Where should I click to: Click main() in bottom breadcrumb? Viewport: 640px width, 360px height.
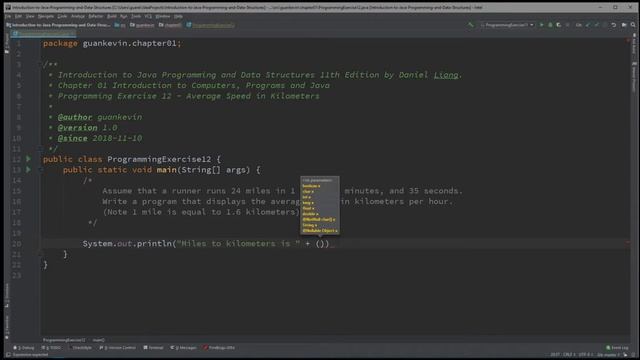click(x=98, y=340)
